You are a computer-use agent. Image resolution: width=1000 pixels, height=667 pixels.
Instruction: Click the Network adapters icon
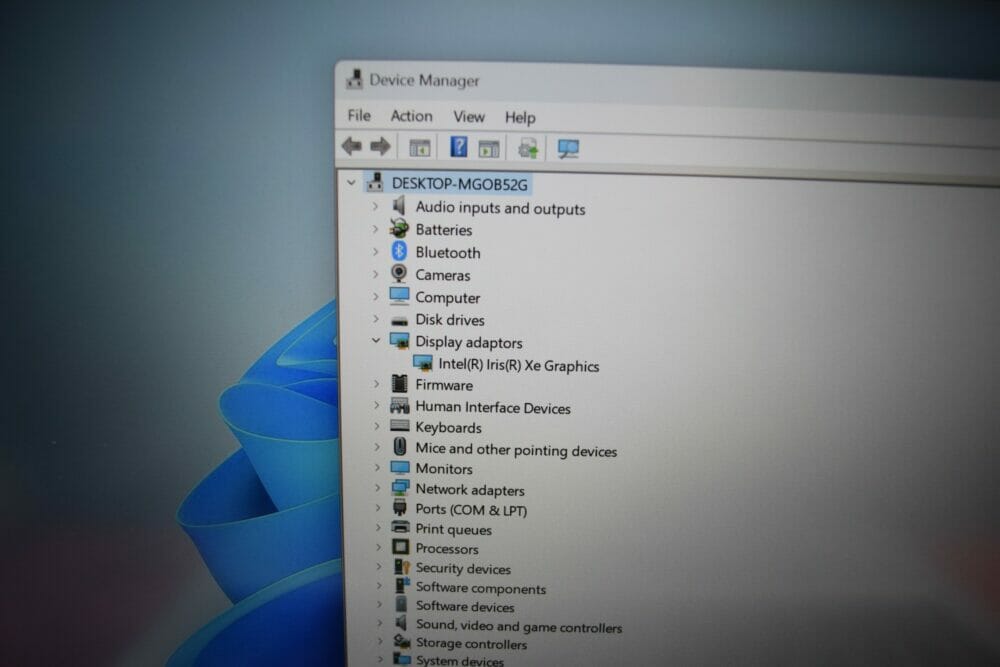[x=401, y=488]
